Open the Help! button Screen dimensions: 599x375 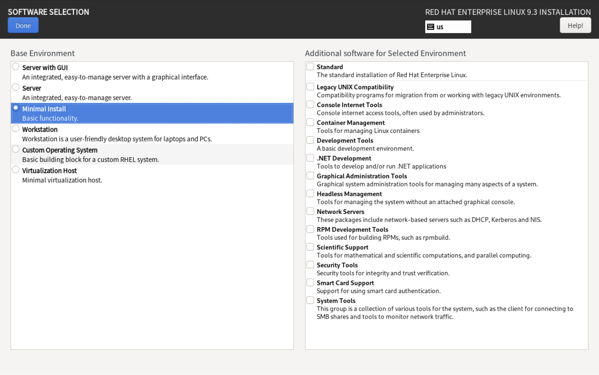[575, 26]
